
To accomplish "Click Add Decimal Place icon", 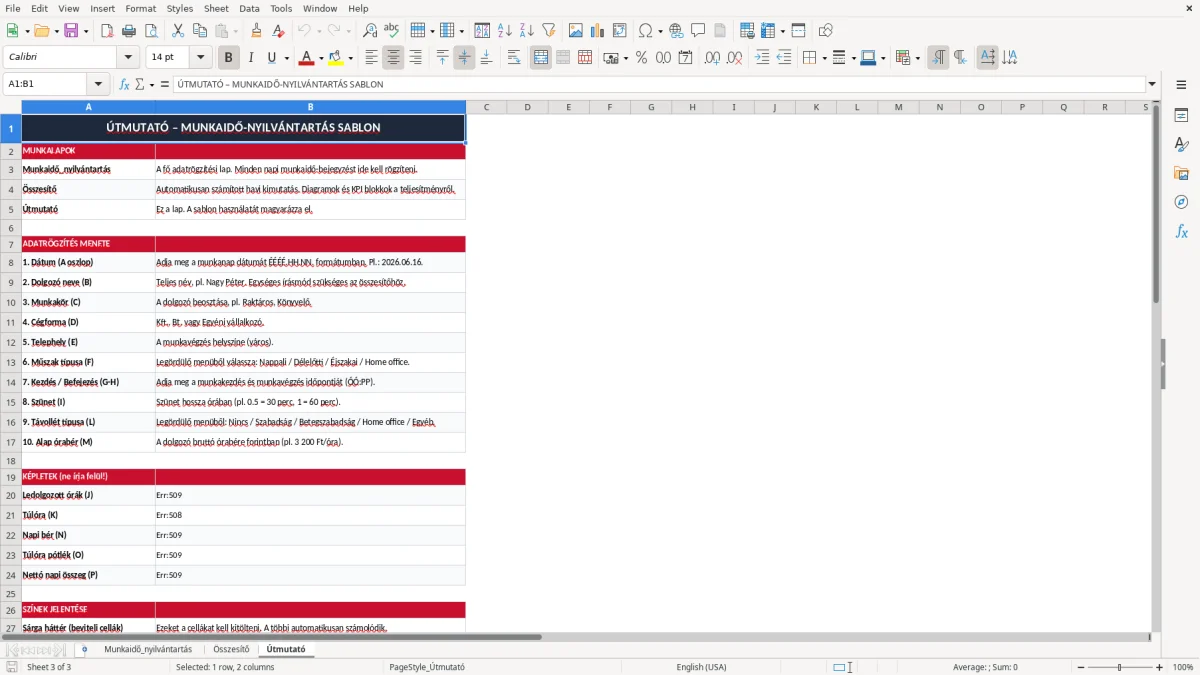I will (713, 58).
